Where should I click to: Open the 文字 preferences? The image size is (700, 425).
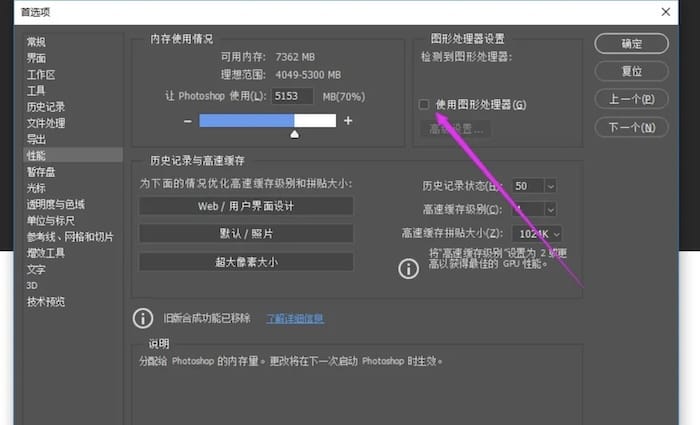pyautogui.click(x=36, y=269)
